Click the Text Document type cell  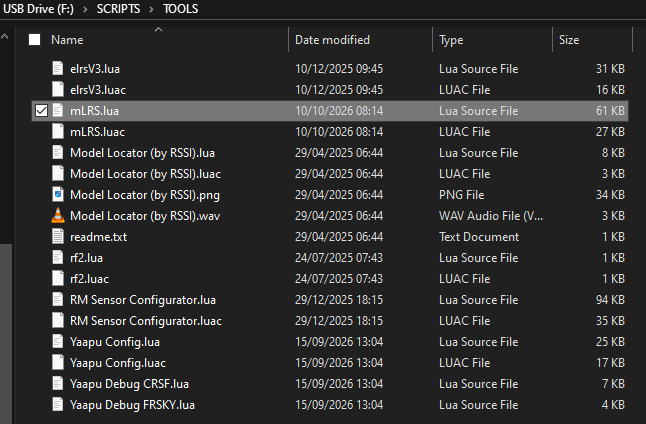pos(479,237)
